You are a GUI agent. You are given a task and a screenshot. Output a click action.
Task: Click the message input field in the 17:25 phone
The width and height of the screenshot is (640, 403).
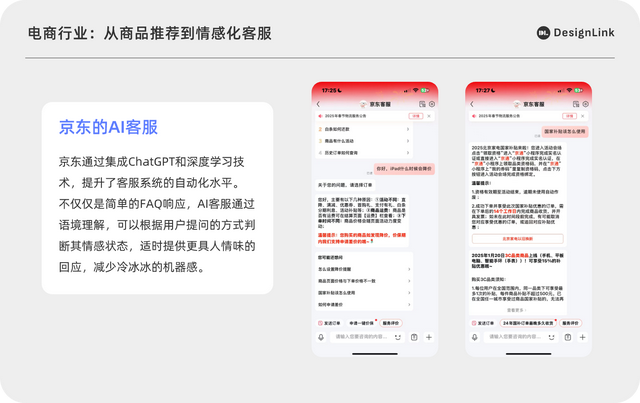(367, 337)
